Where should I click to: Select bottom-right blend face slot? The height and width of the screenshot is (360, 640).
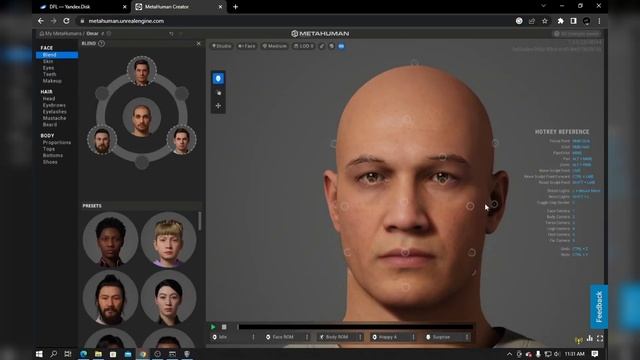(181, 140)
